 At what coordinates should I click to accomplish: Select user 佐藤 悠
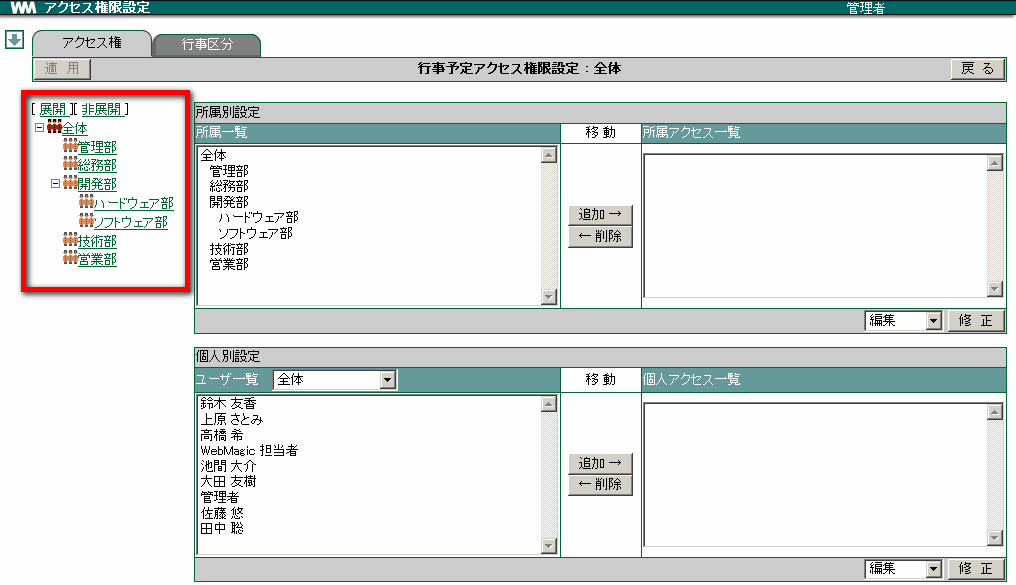(x=222, y=512)
